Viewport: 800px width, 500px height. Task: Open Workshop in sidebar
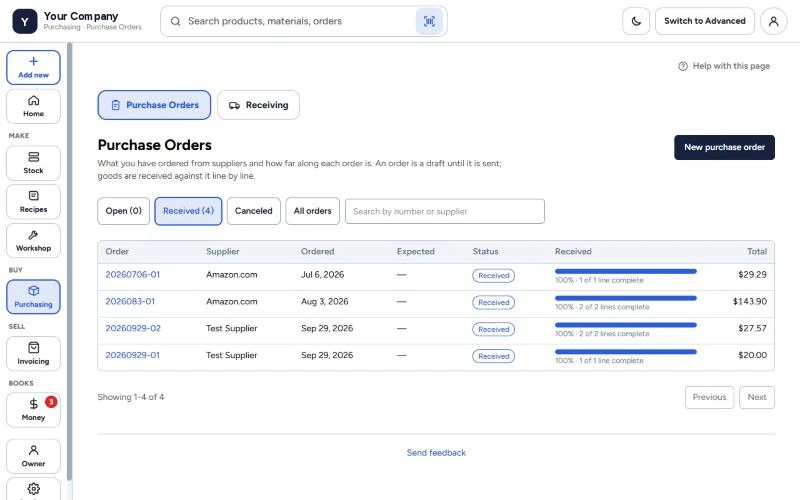click(33, 241)
